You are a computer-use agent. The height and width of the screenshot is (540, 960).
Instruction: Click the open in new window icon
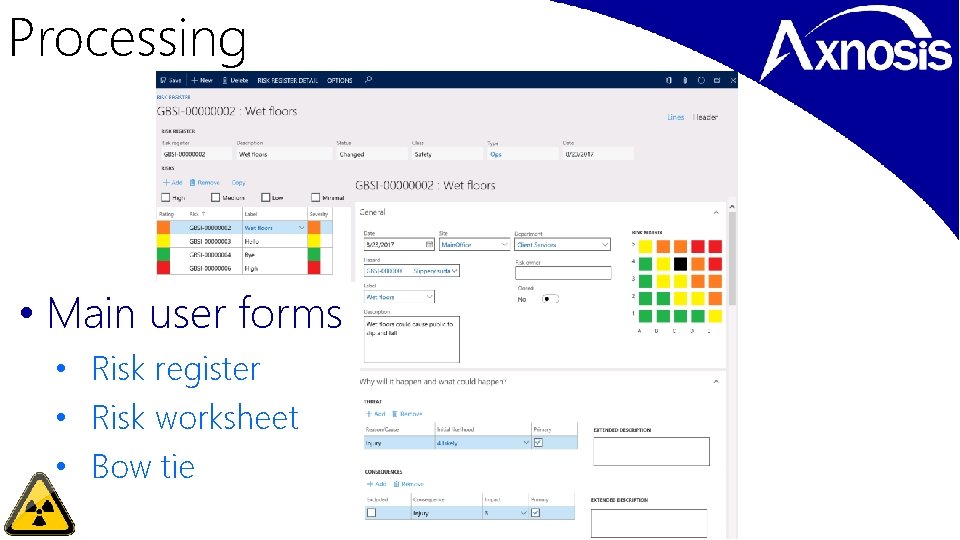tap(717, 80)
